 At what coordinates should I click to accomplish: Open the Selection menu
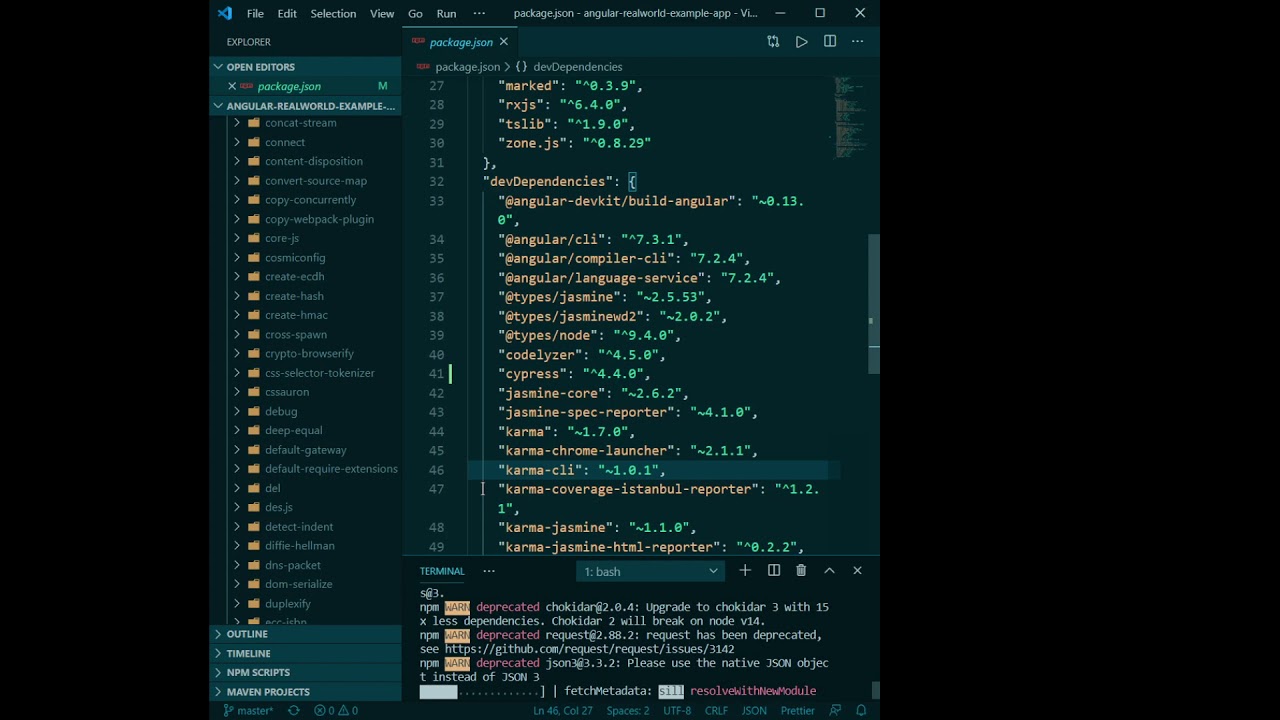tap(333, 13)
